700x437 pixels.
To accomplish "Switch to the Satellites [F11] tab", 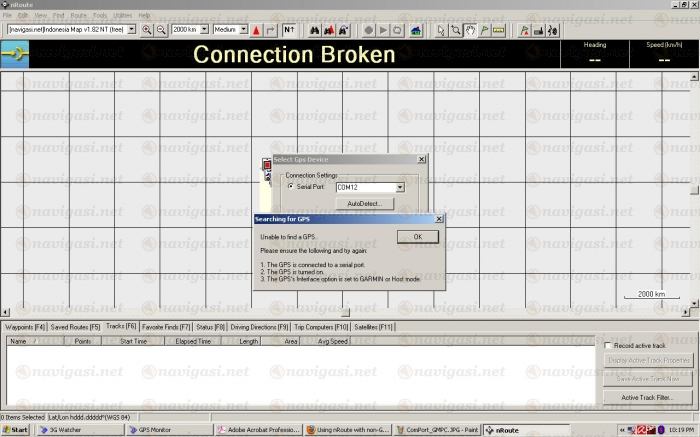I will coord(374,327).
